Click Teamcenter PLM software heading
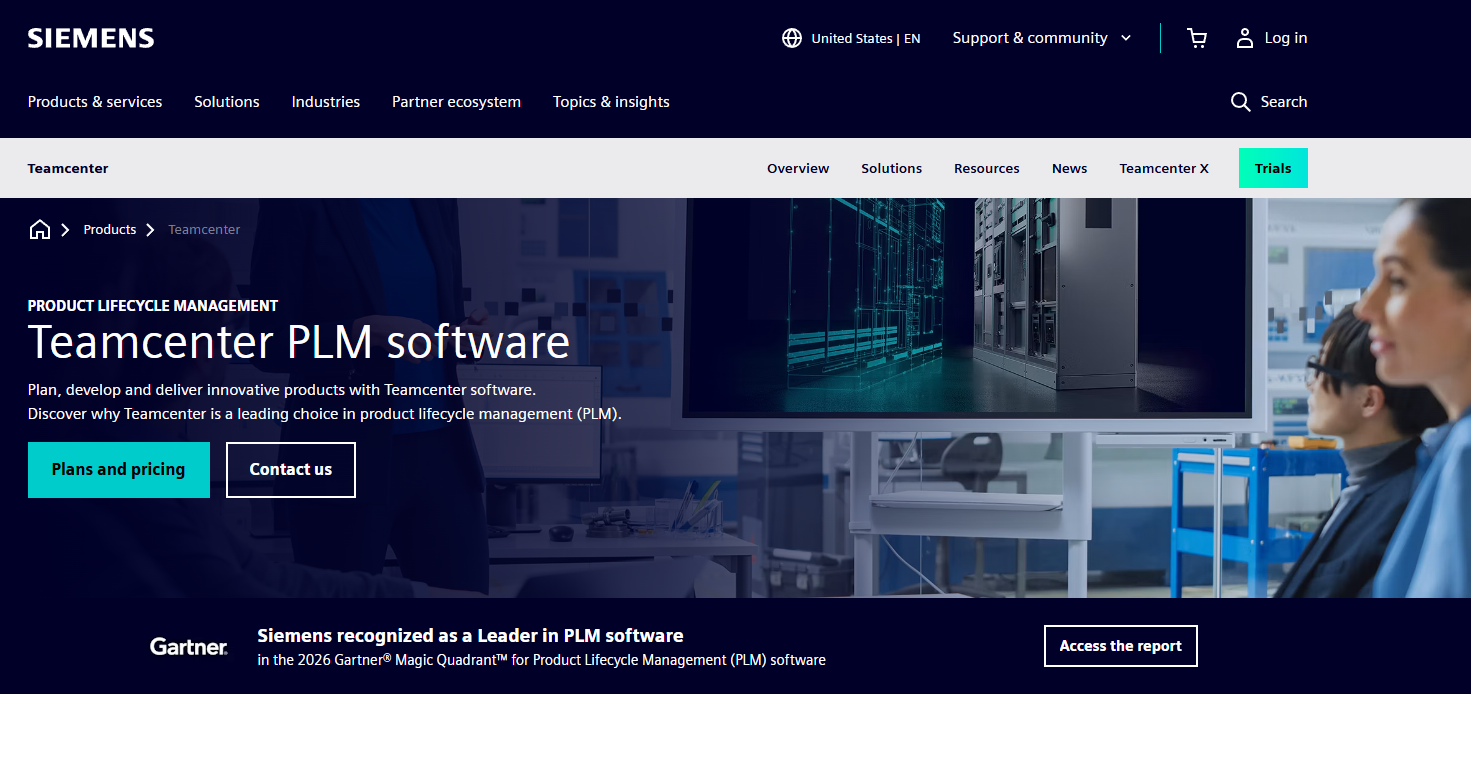 299,341
